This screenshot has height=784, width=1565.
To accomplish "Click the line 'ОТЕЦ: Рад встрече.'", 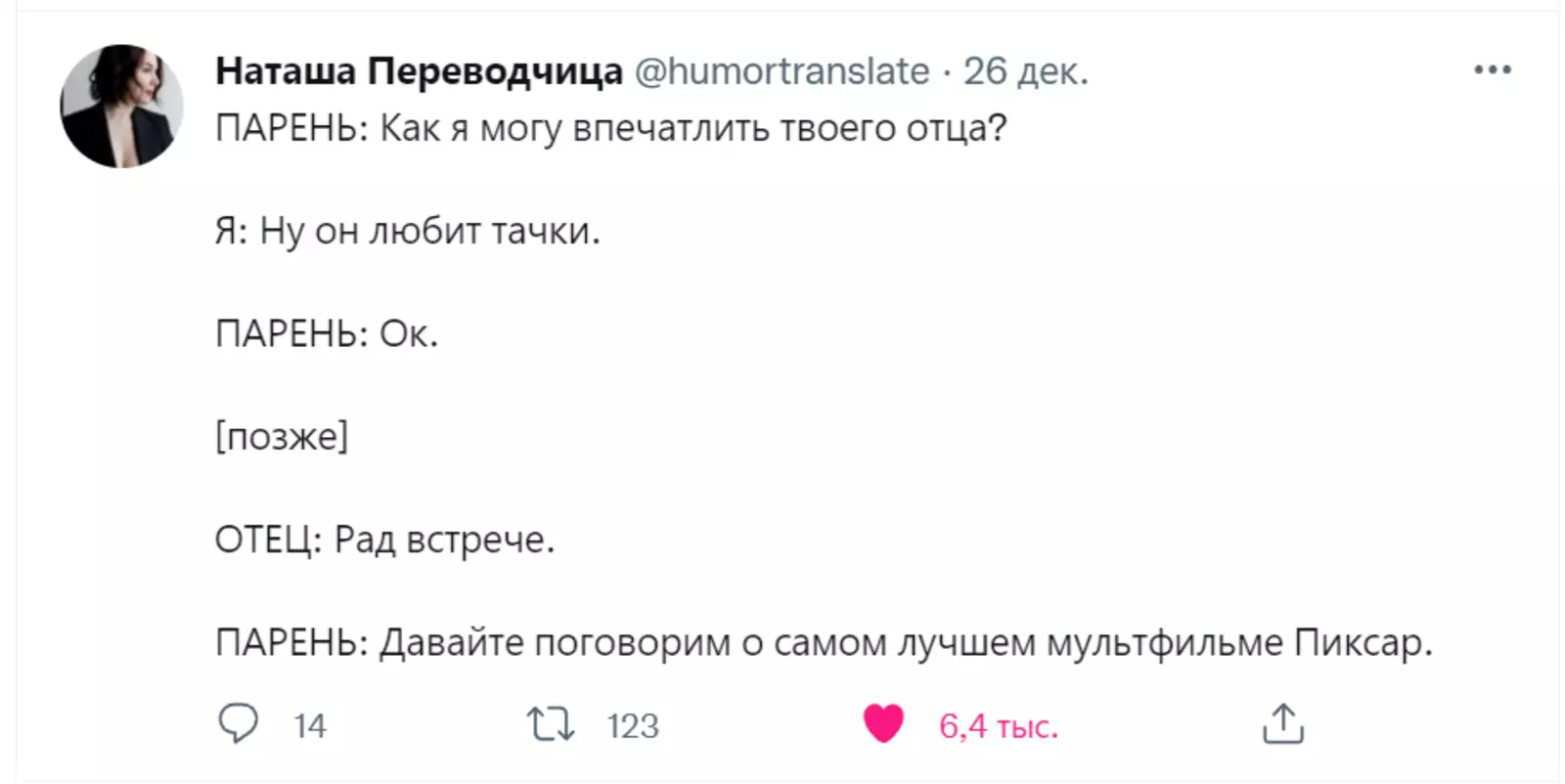I will [384, 540].
